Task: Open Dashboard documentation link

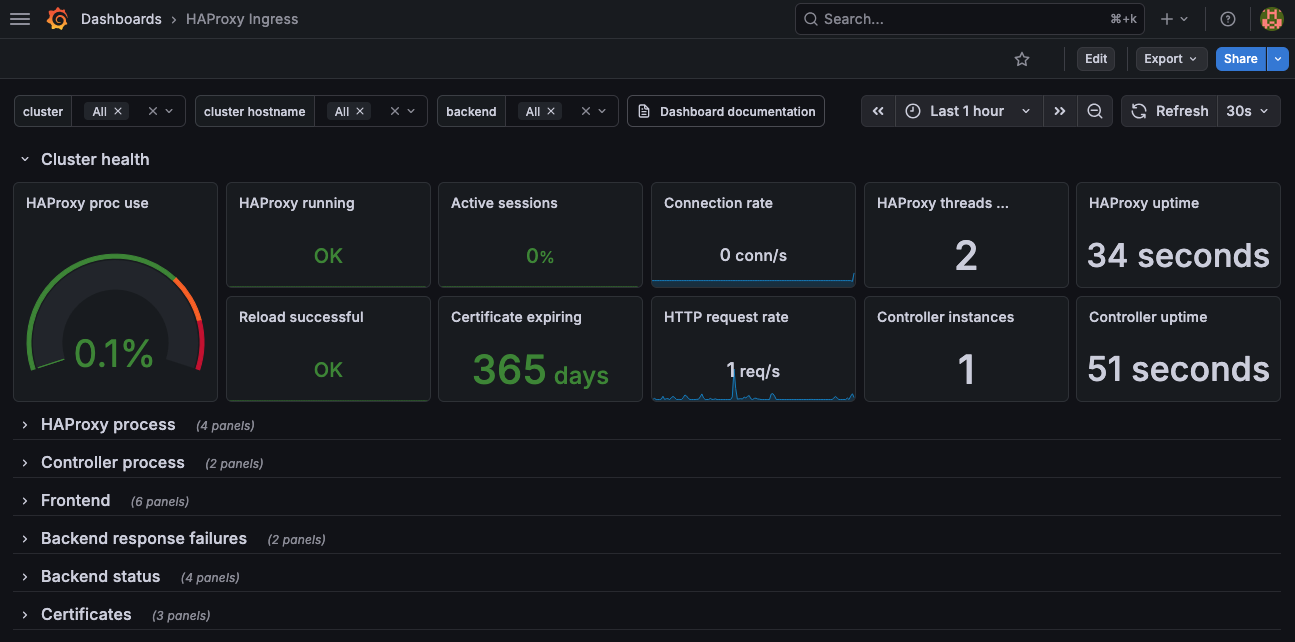Action: point(726,111)
